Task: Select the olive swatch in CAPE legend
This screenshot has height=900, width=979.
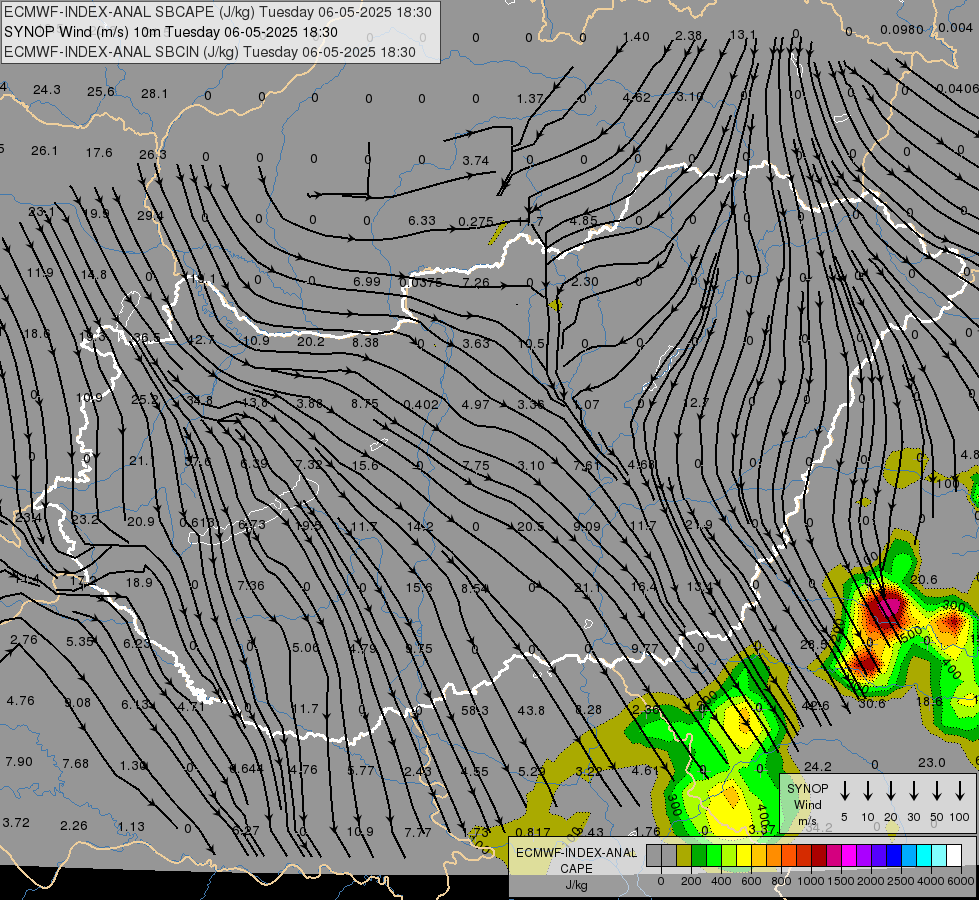Action: [684, 855]
